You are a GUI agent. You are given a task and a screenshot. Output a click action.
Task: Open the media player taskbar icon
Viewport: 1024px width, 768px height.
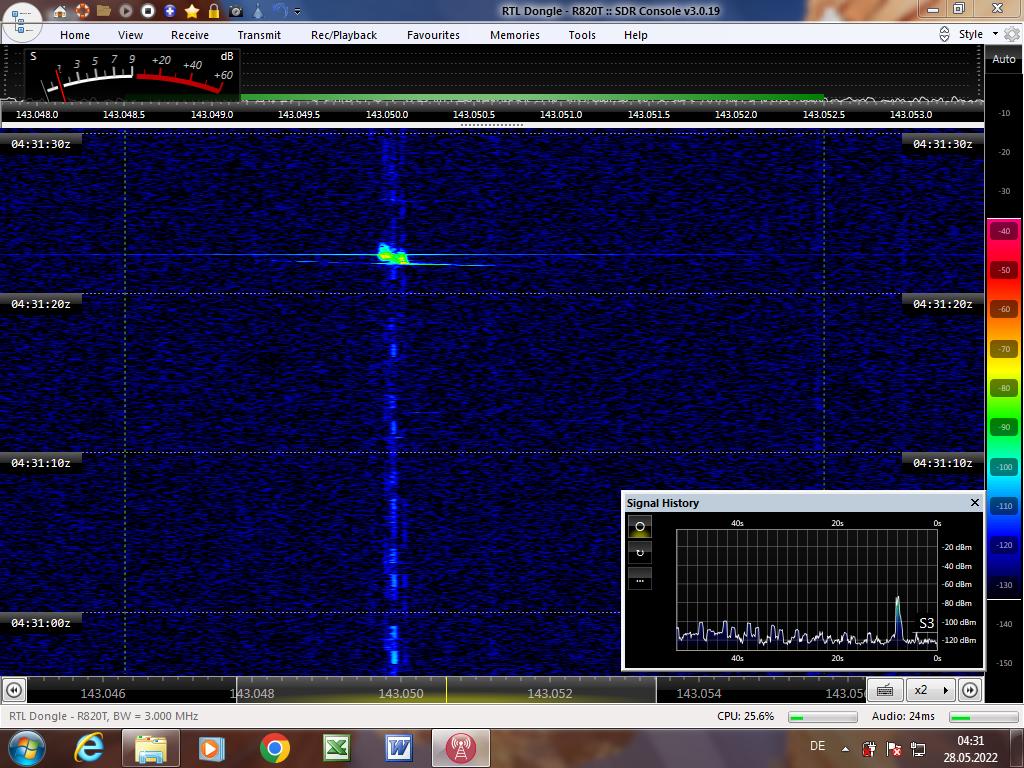pyautogui.click(x=212, y=748)
